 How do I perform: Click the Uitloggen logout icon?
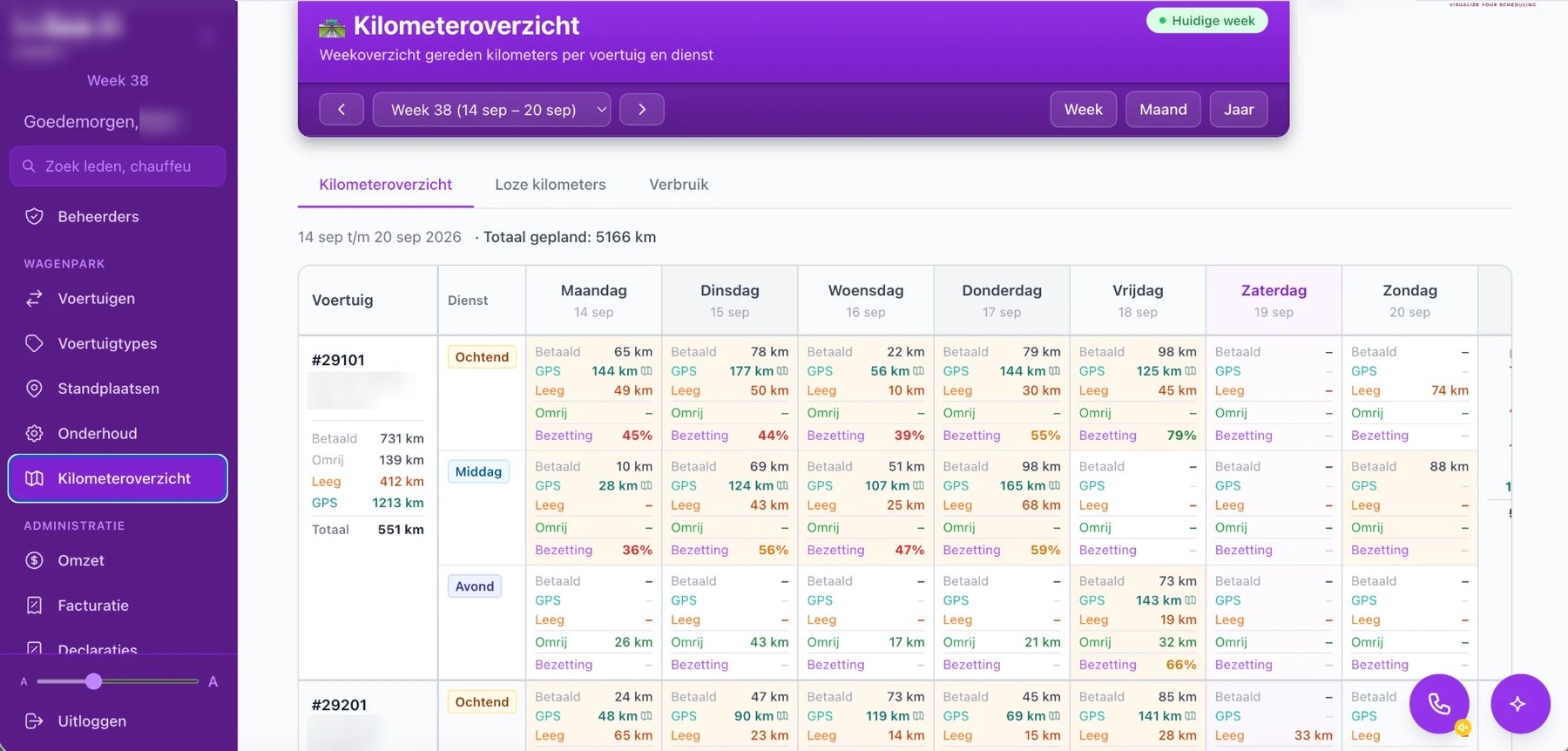tap(34, 721)
